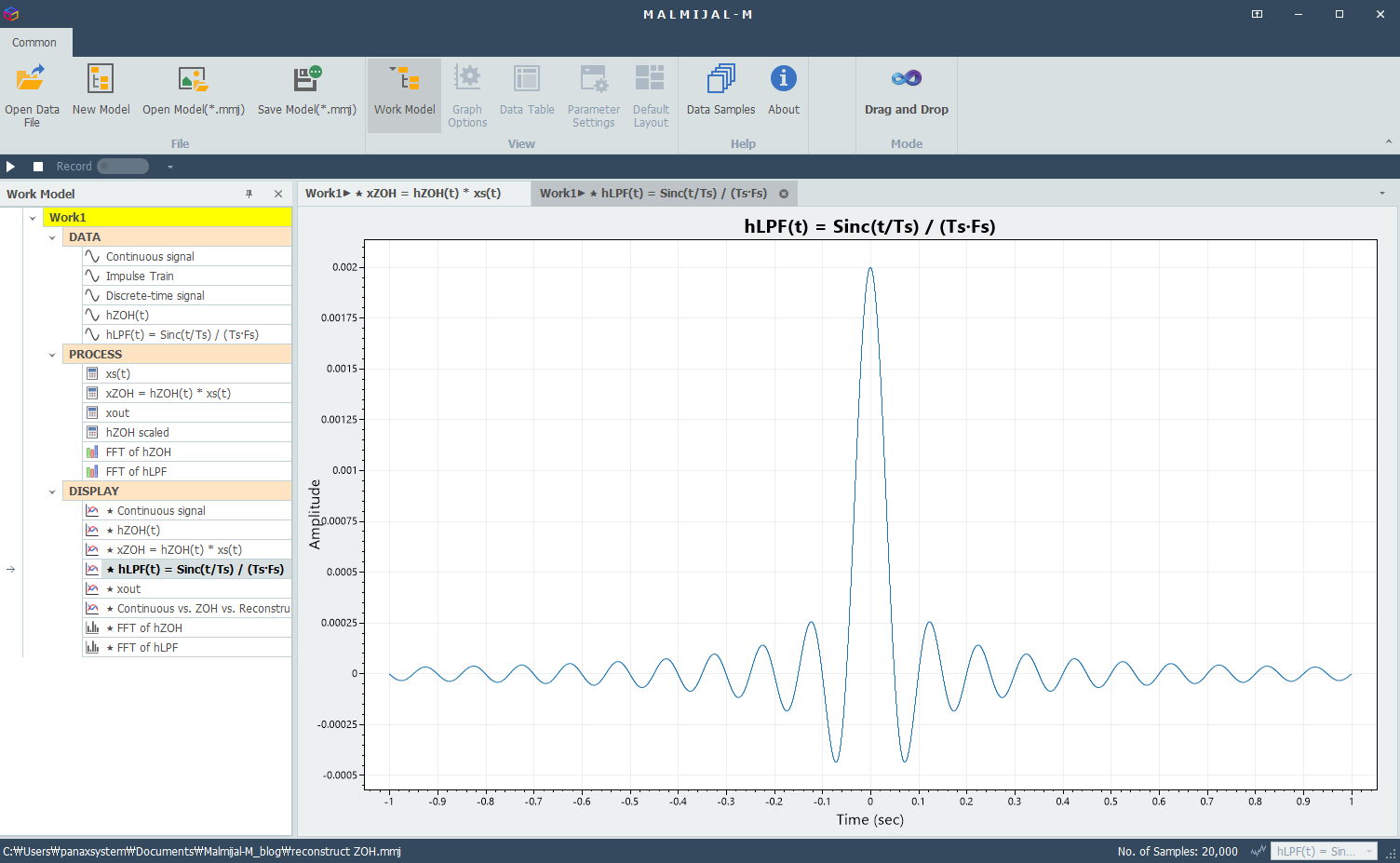This screenshot has height=863, width=1400.
Task: Open ★ xZOH = hZOH(t) * xs(t) display
Action: click(186, 550)
